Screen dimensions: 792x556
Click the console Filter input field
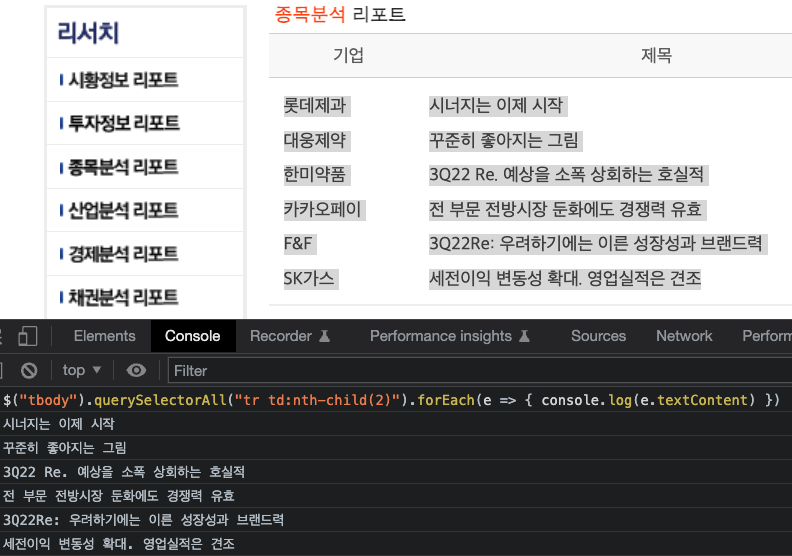point(480,371)
